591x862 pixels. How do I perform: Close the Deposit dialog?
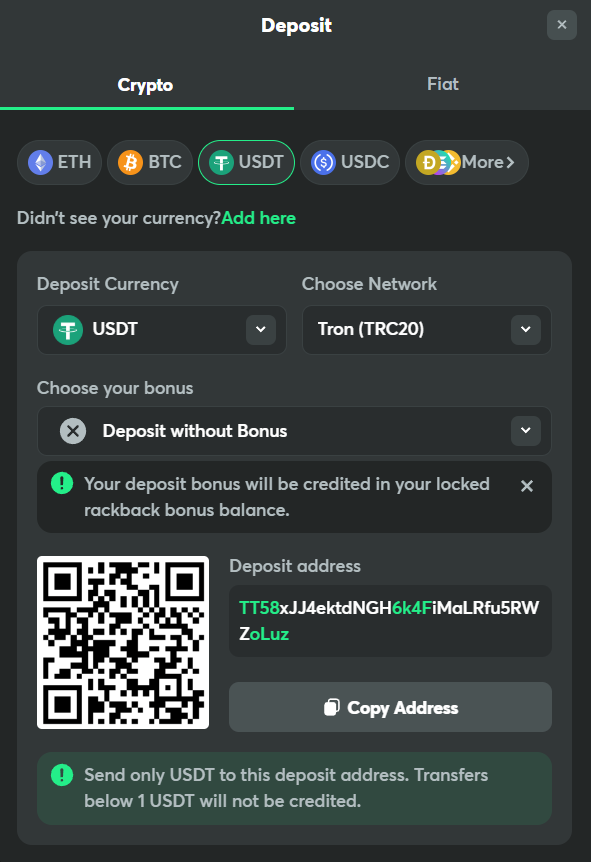tap(561, 25)
